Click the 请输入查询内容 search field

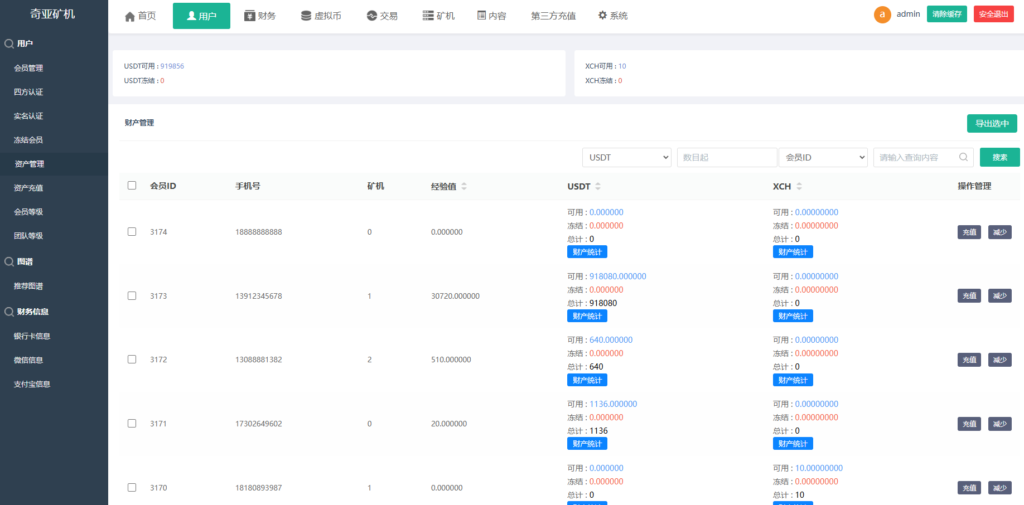coord(923,157)
